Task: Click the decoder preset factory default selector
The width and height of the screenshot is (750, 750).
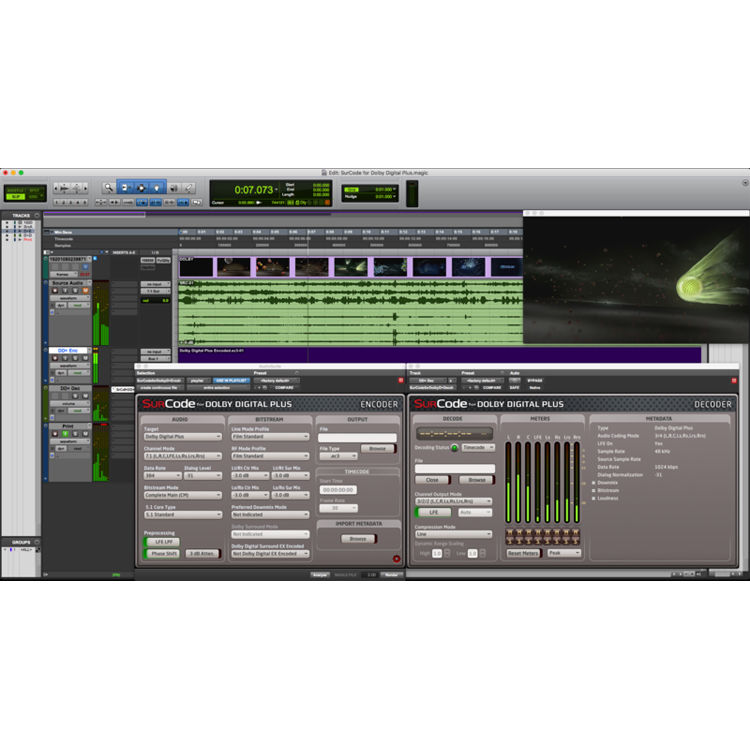Action: (482, 380)
